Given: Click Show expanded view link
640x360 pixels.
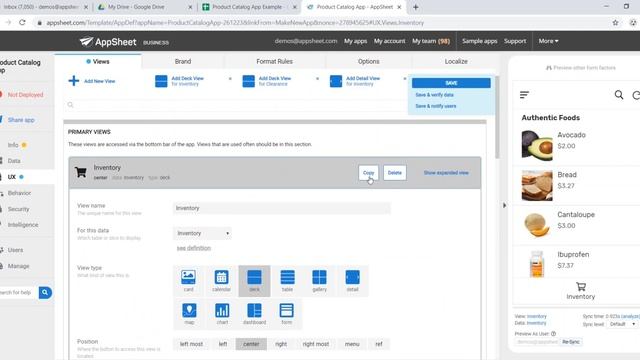Looking at the screenshot, I should click(446, 173).
